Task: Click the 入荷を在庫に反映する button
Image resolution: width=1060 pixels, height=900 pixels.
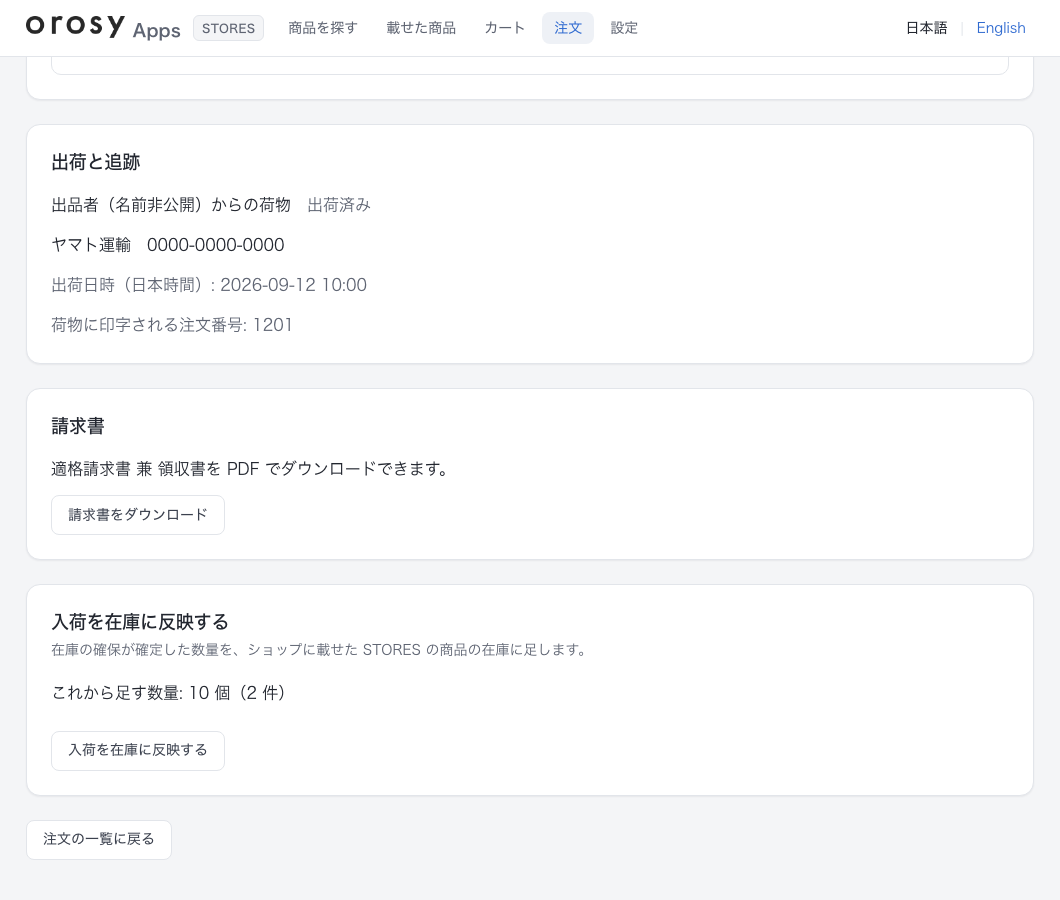Action: pyautogui.click(x=138, y=751)
